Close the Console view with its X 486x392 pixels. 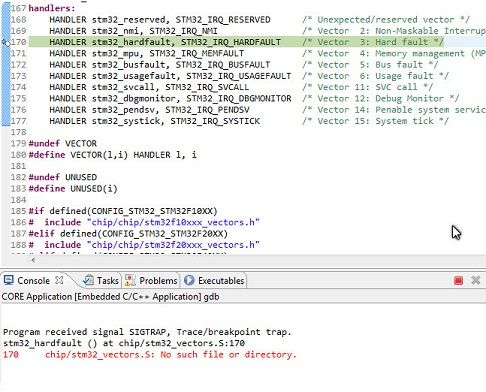59,280
